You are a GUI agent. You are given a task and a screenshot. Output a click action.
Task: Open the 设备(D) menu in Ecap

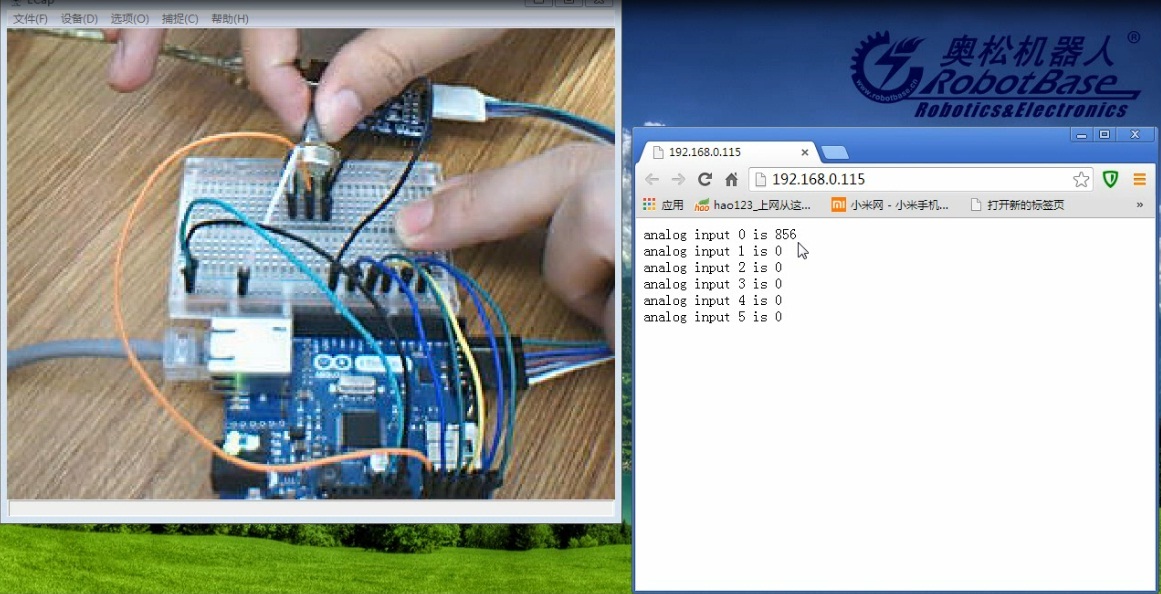pyautogui.click(x=79, y=19)
